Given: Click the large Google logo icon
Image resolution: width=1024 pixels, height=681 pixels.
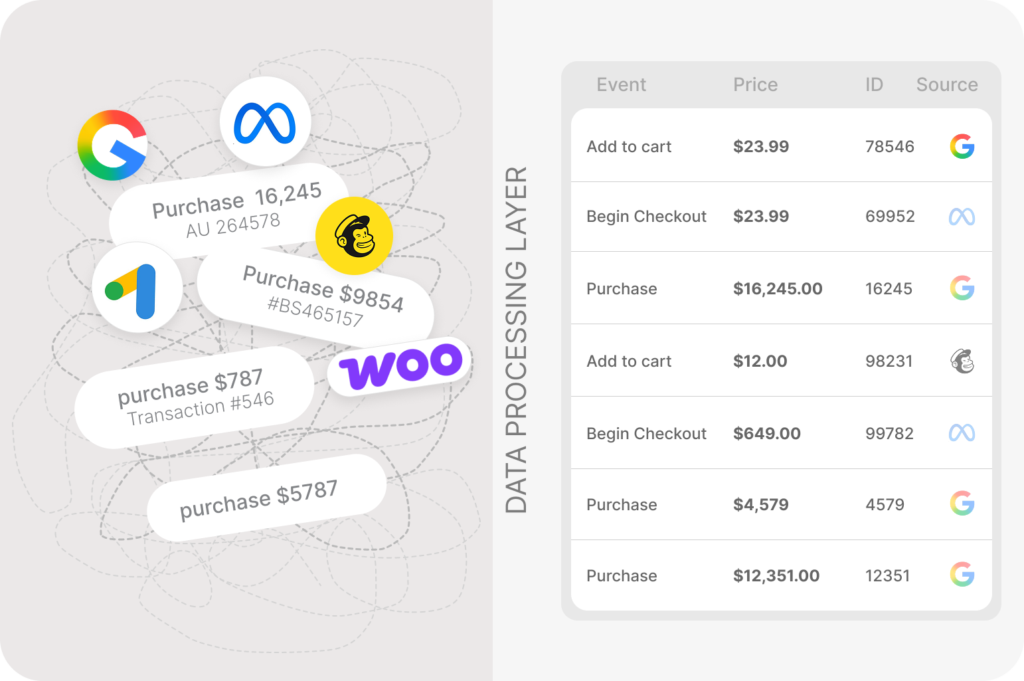Looking at the screenshot, I should 113,146.
